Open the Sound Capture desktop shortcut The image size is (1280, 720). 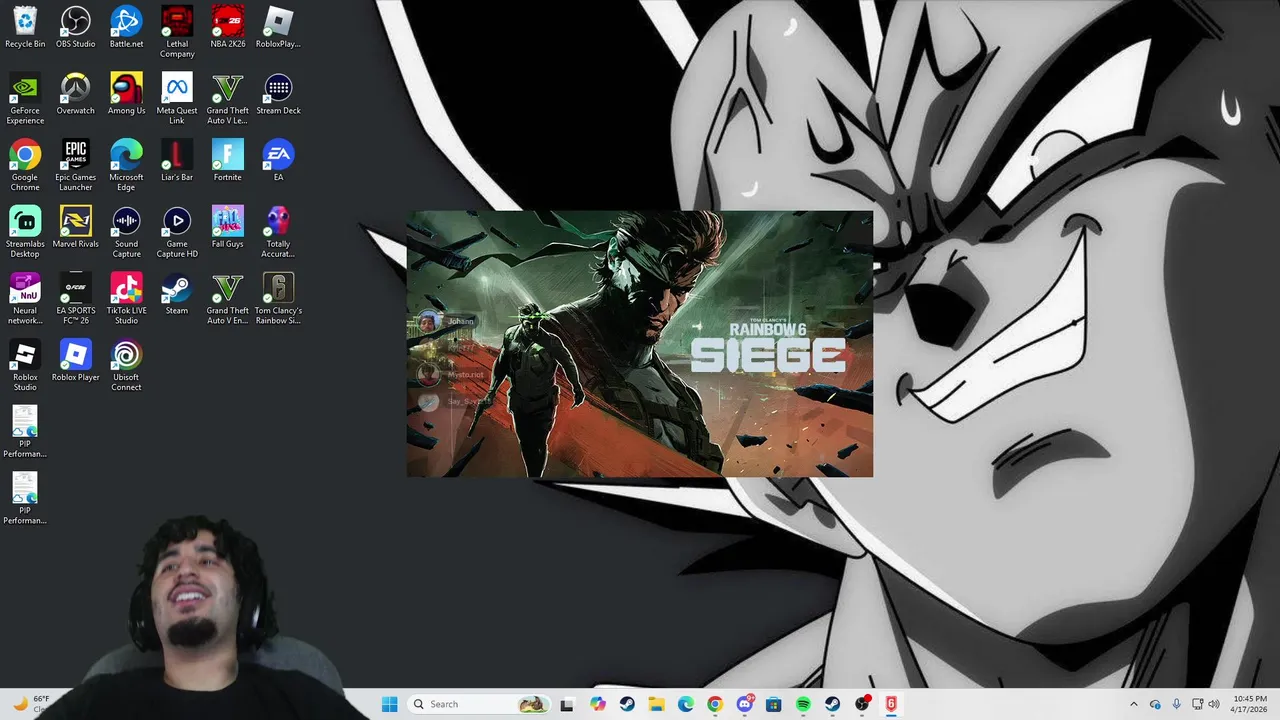tap(126, 232)
